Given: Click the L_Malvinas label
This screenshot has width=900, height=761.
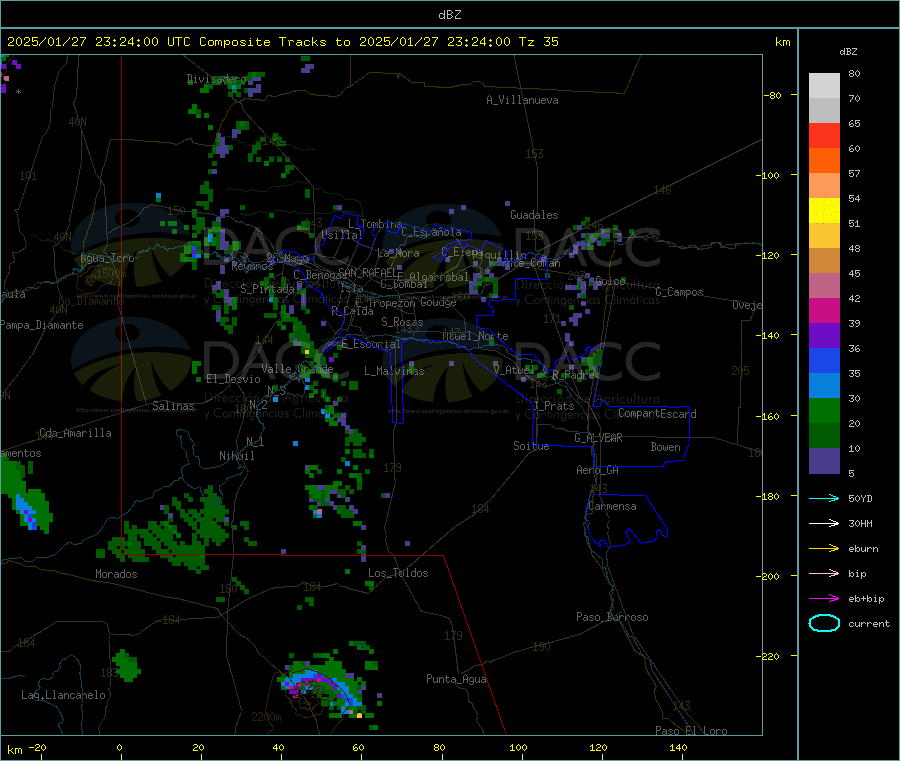Looking at the screenshot, I should coord(394,371).
